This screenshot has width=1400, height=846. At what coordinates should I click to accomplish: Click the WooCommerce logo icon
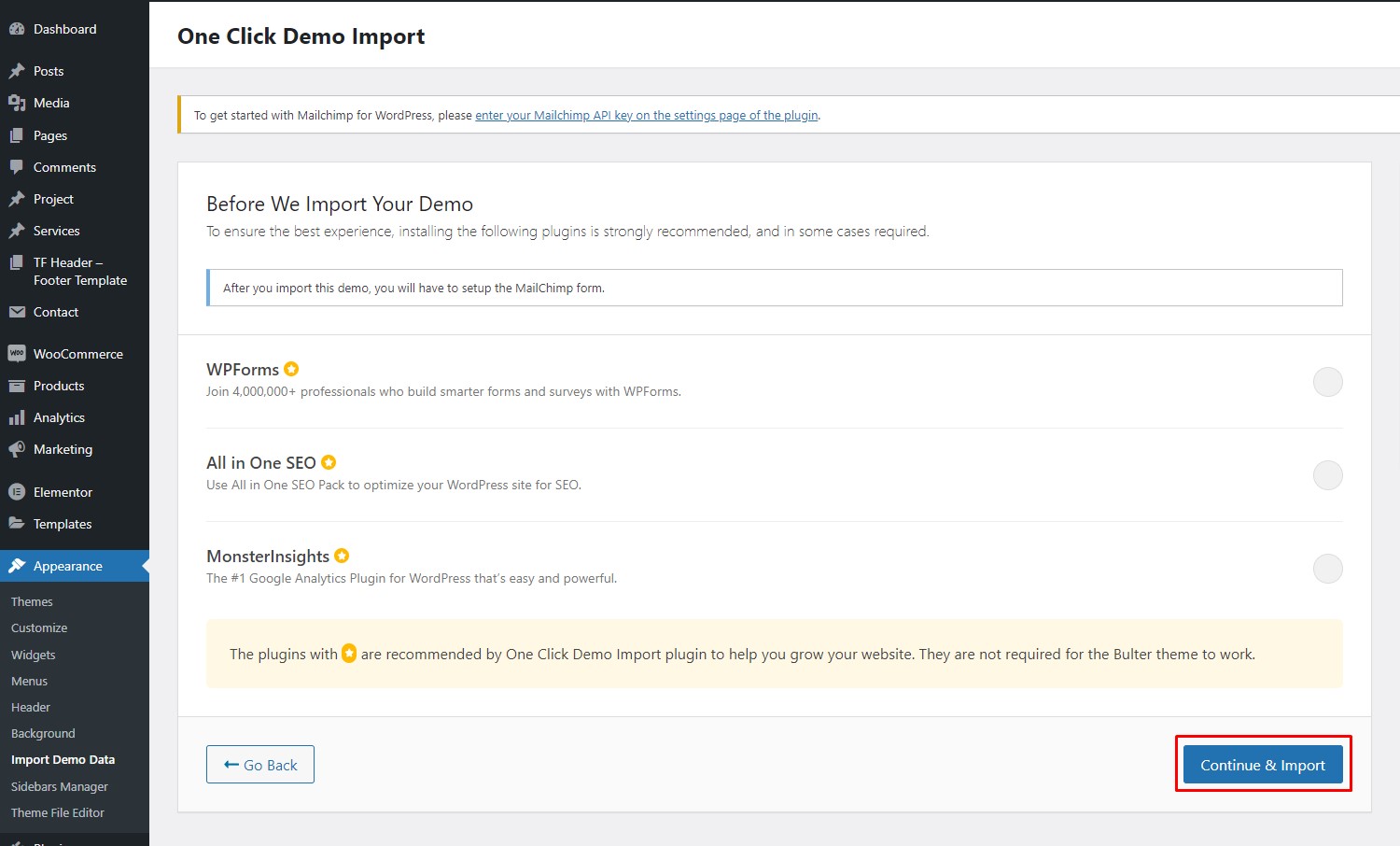(x=17, y=354)
